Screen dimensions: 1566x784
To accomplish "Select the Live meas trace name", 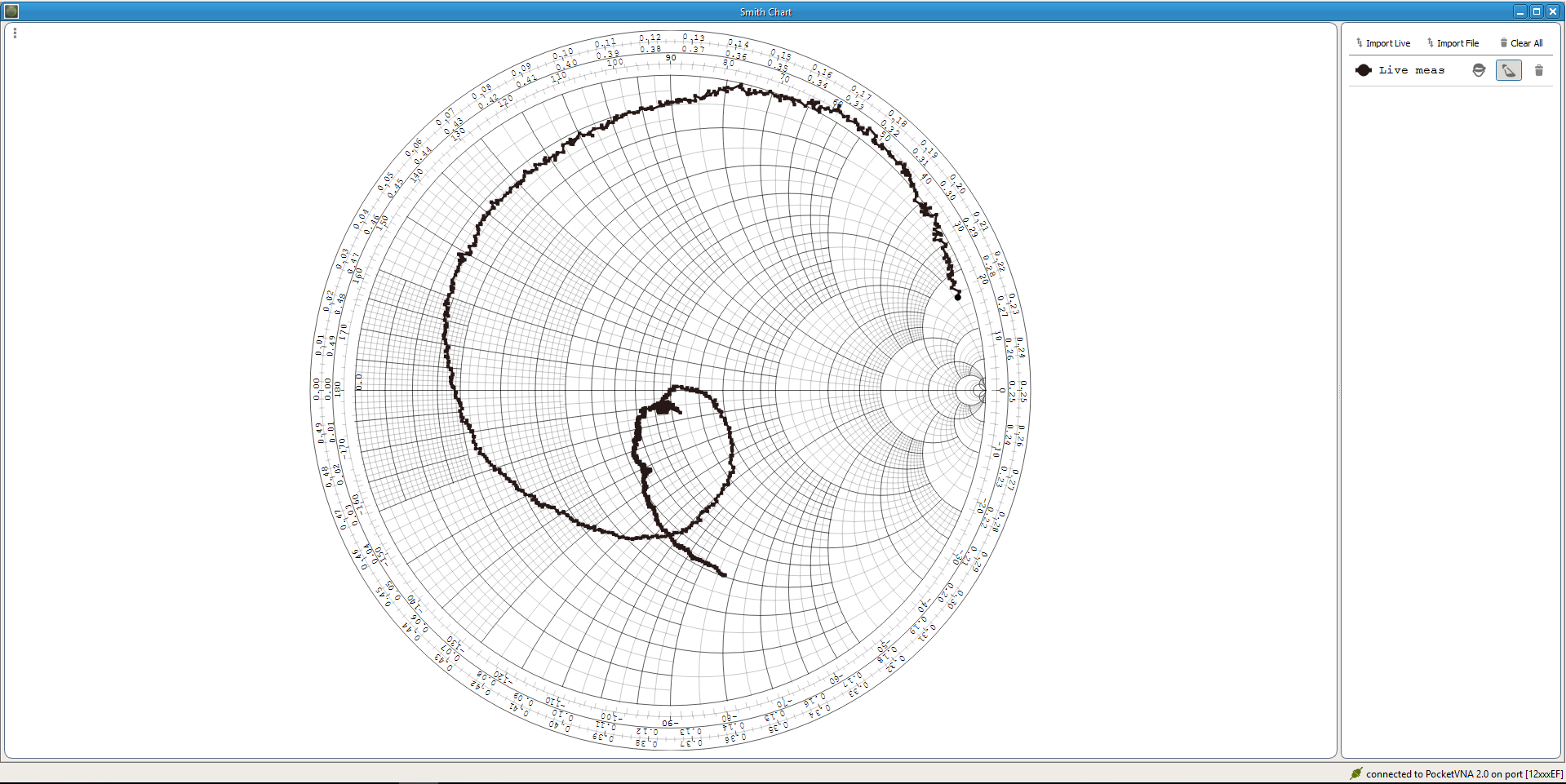I will (x=1412, y=70).
